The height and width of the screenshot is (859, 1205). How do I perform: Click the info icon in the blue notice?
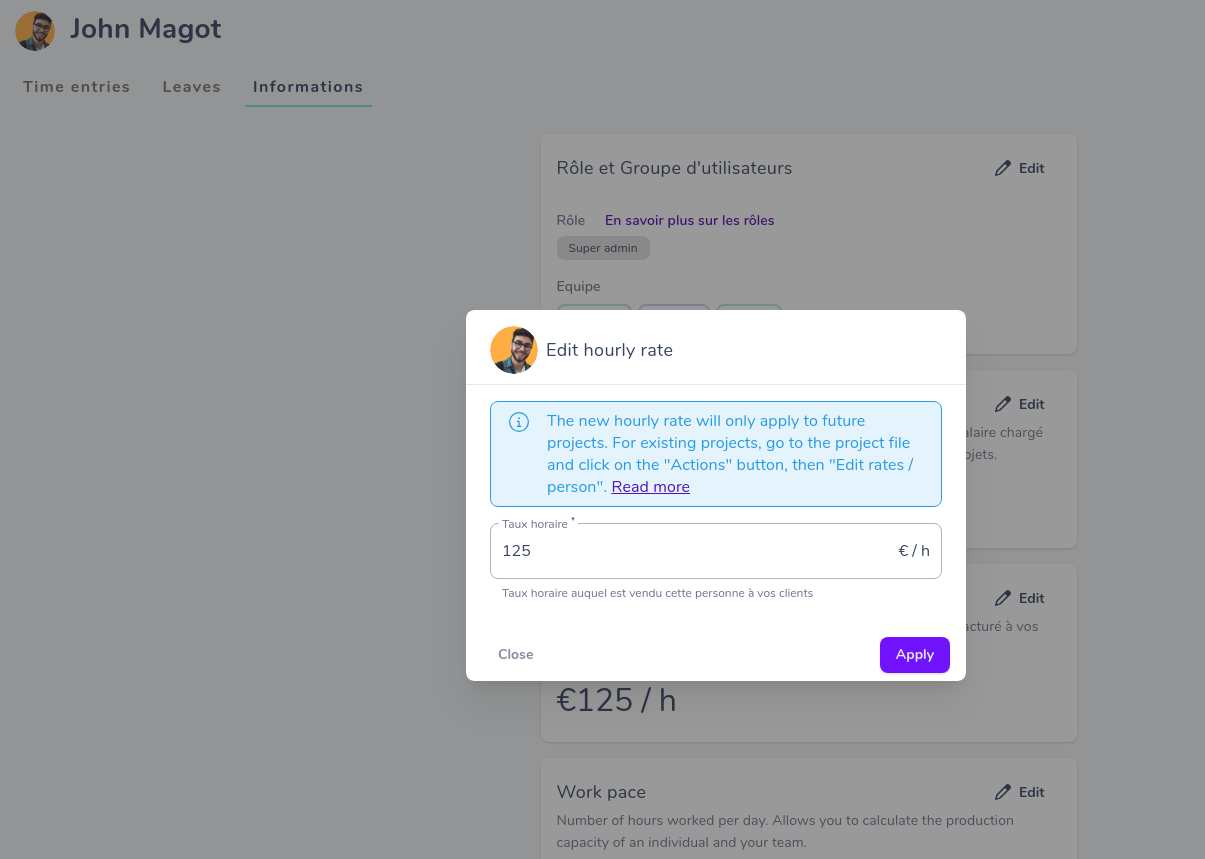[519, 422]
